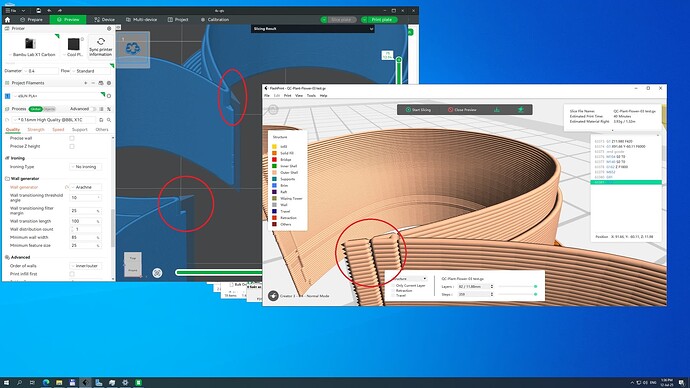Expand the Ironing Type dropdown
690x388 pixels.
pos(86,167)
